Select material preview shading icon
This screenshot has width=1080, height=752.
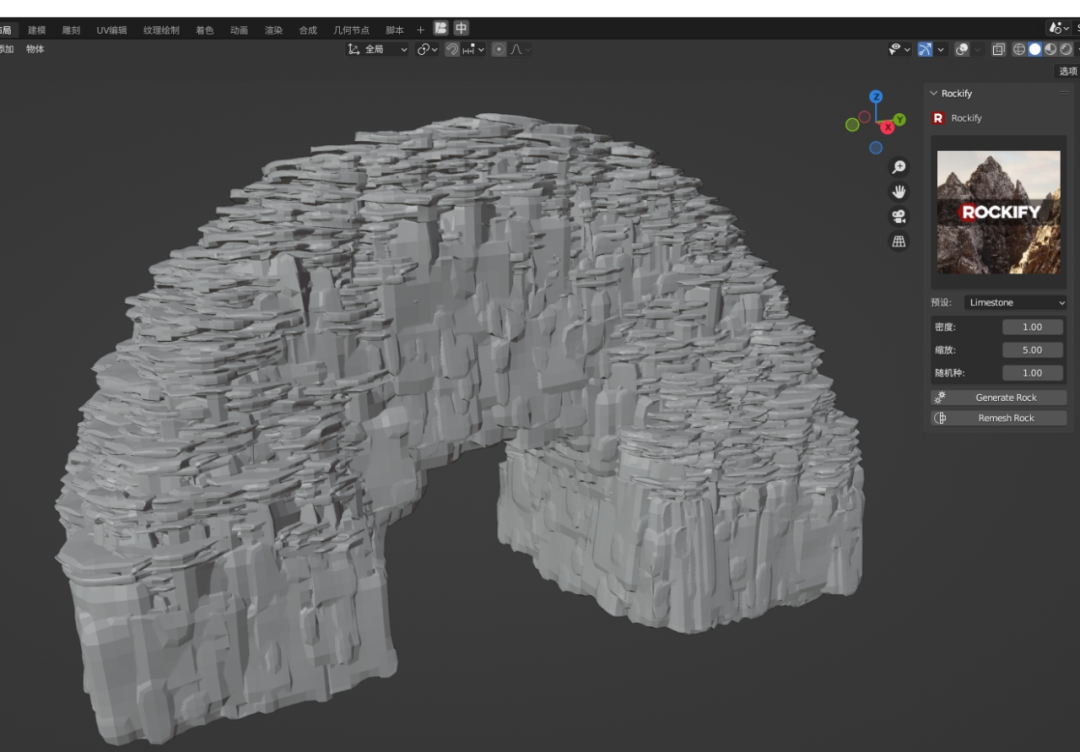pos(1050,49)
